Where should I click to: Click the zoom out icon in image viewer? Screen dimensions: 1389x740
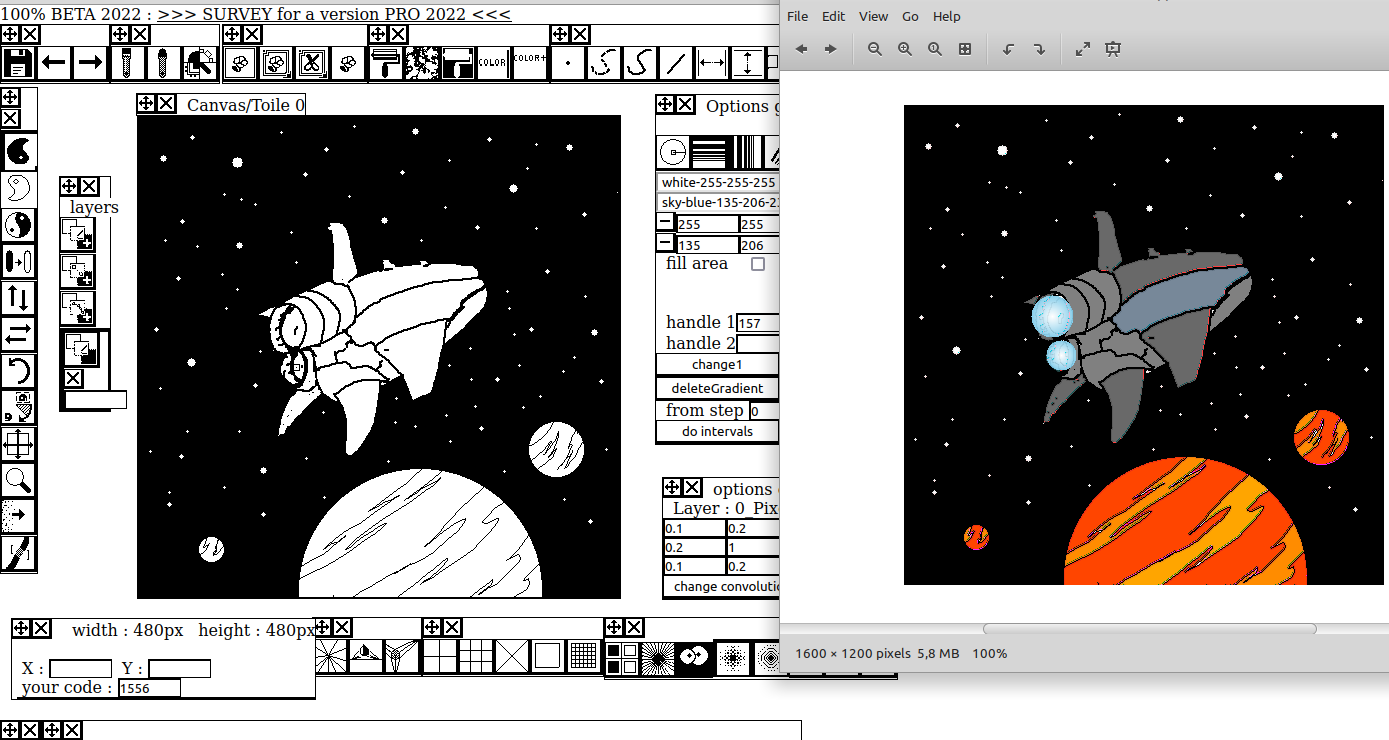point(875,49)
